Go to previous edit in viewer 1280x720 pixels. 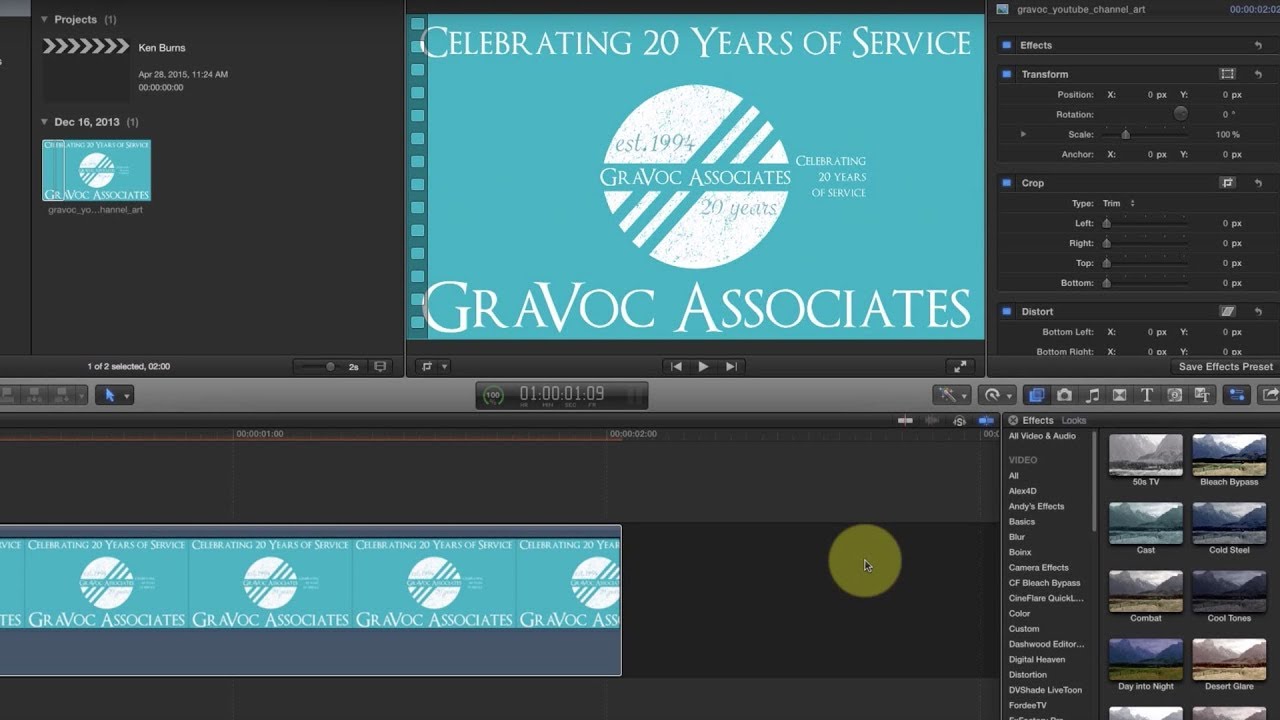[x=676, y=367]
